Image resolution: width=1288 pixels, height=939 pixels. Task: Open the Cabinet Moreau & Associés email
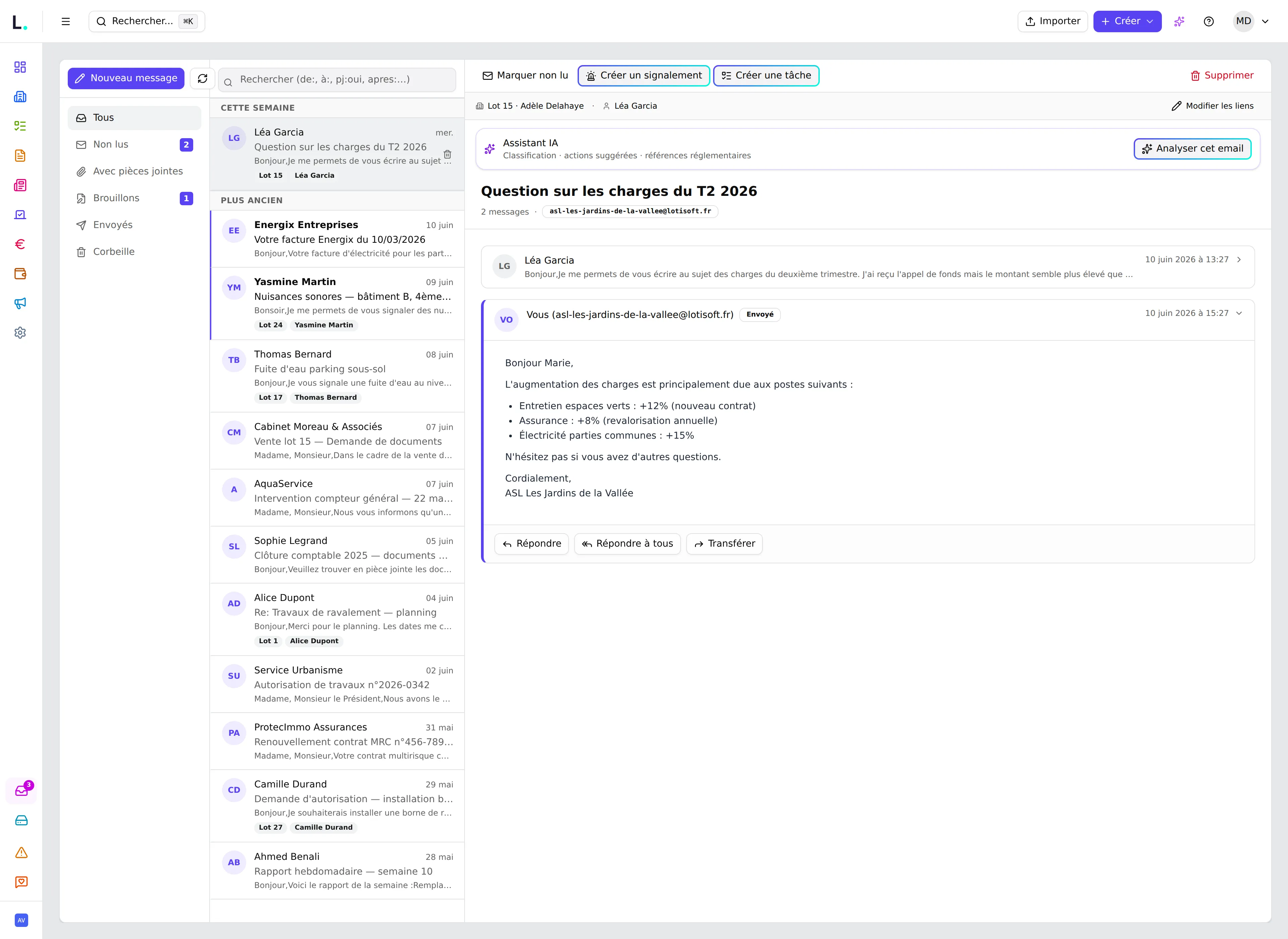point(338,441)
